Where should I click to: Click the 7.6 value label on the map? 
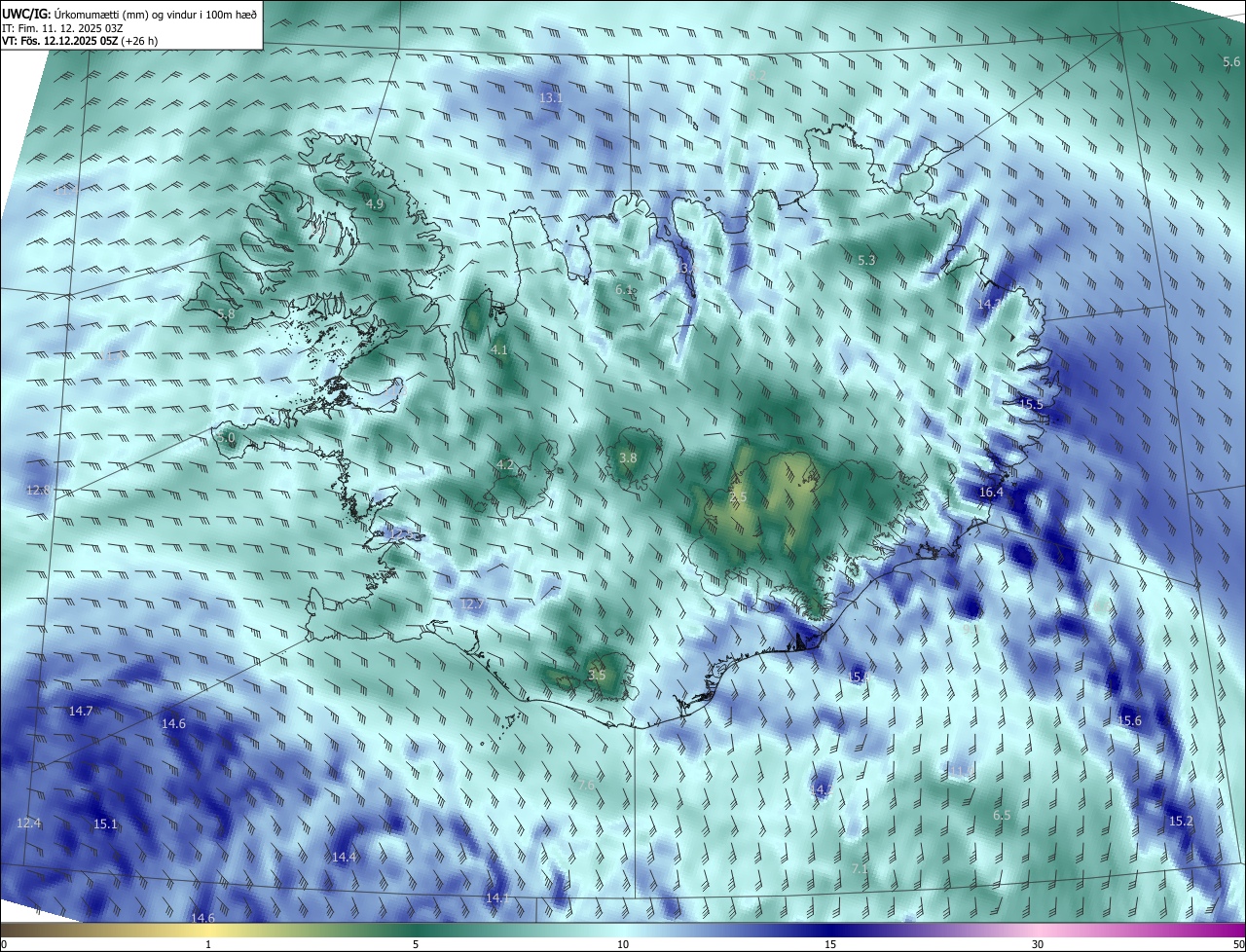click(587, 785)
